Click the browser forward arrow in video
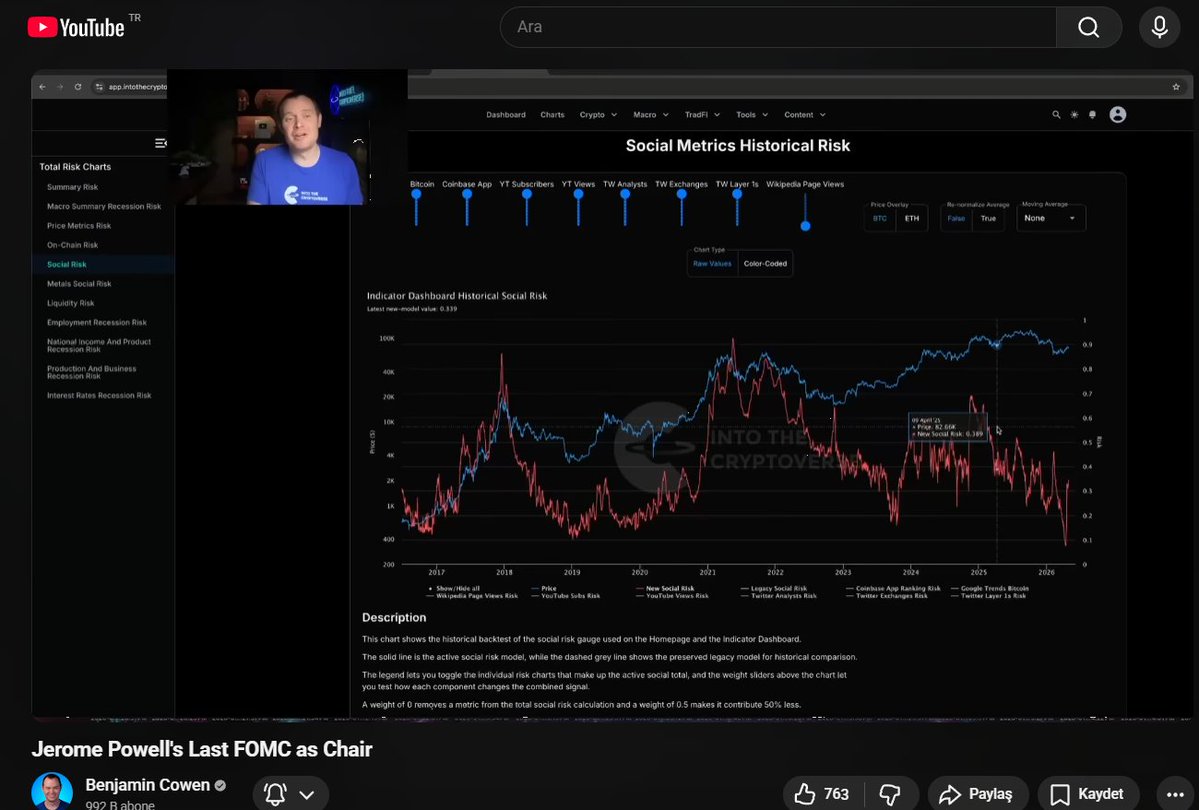 (60, 86)
